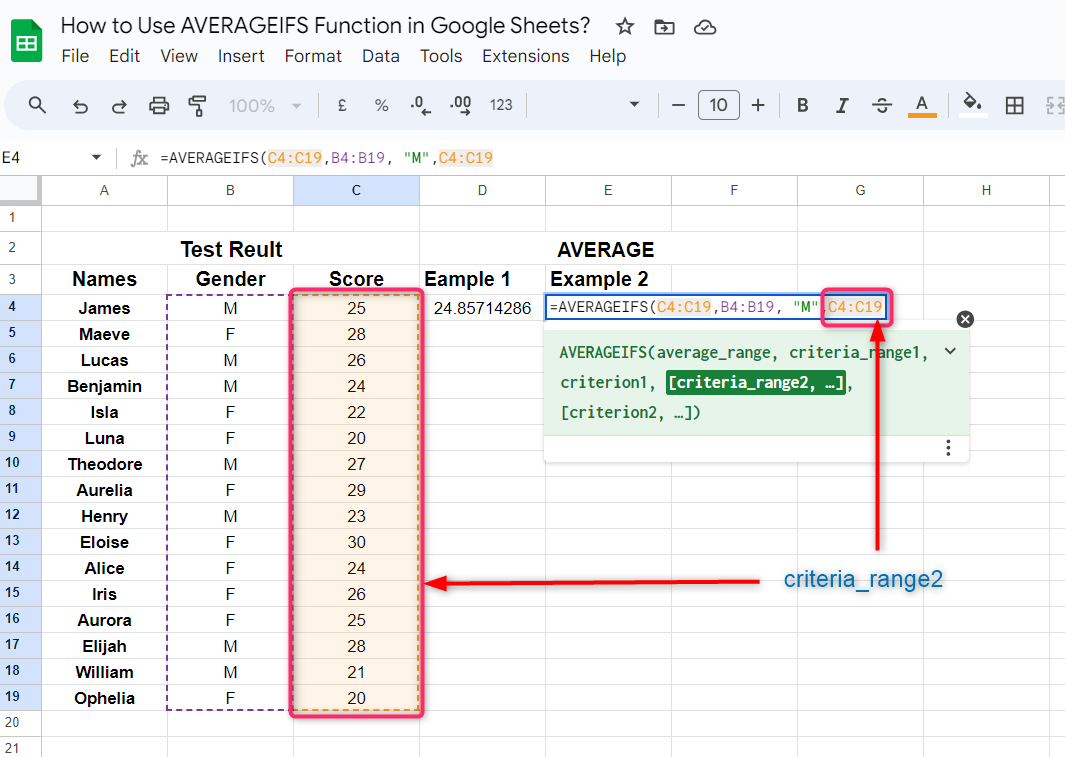The width and height of the screenshot is (1065, 757).
Task: Select the Theodore name cell
Action: point(104,464)
